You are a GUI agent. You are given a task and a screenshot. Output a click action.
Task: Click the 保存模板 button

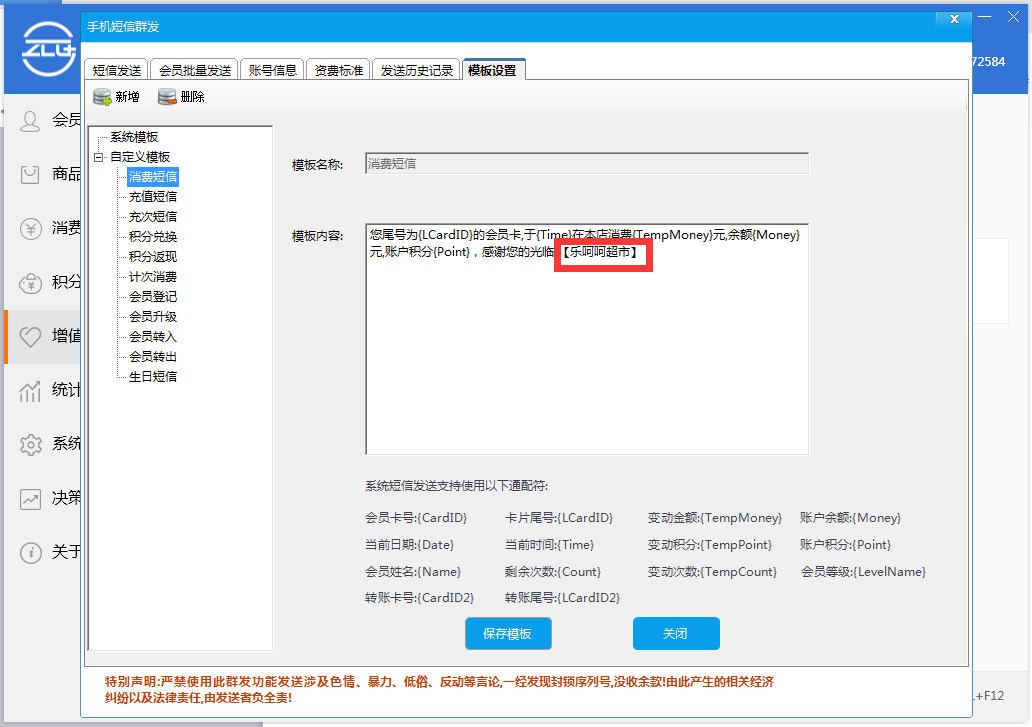[x=508, y=633]
